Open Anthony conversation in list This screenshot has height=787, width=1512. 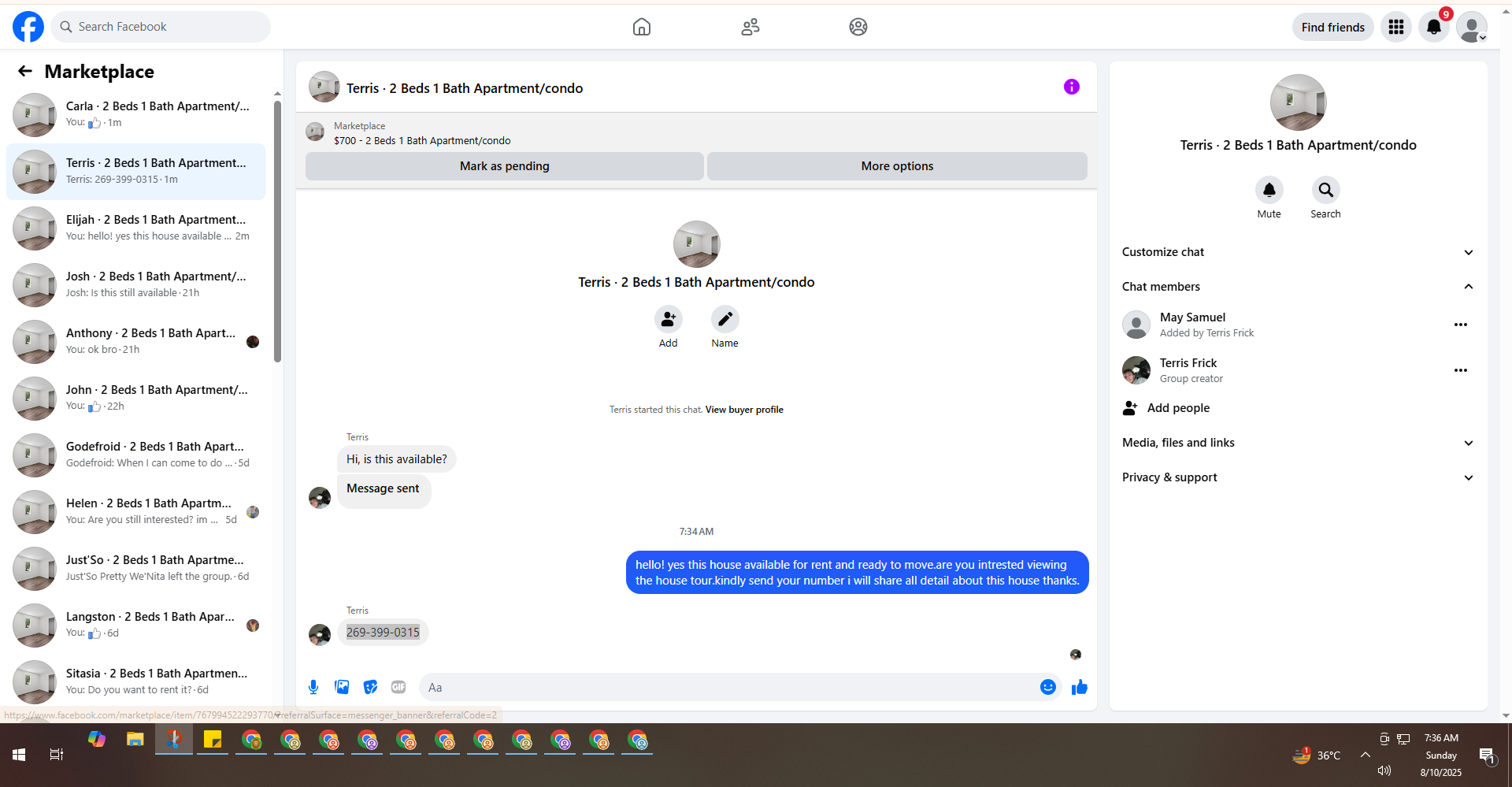(135, 342)
